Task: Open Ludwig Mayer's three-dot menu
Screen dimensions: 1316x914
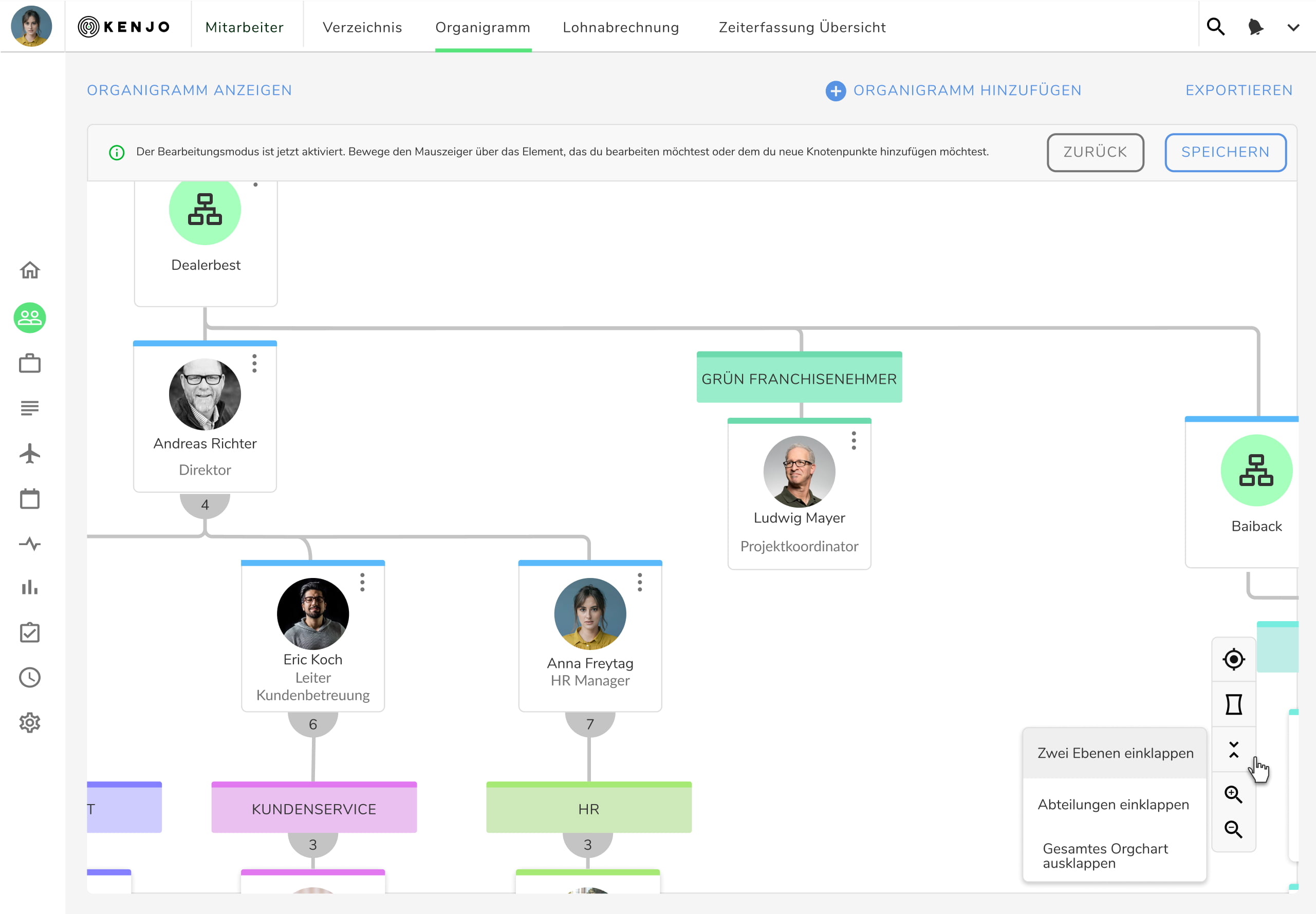Action: pyautogui.click(x=854, y=440)
